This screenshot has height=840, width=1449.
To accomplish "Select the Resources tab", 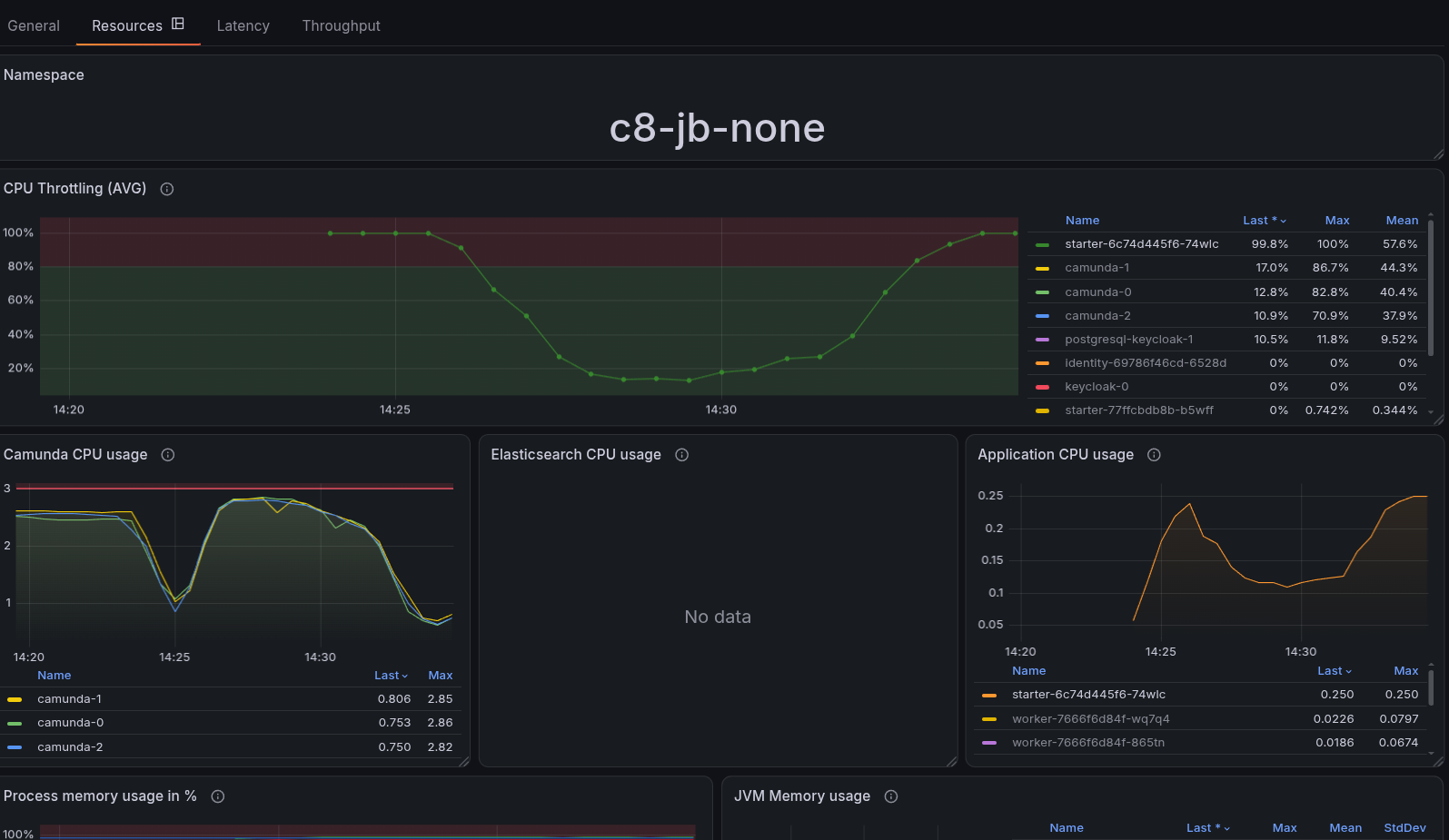I will (127, 25).
